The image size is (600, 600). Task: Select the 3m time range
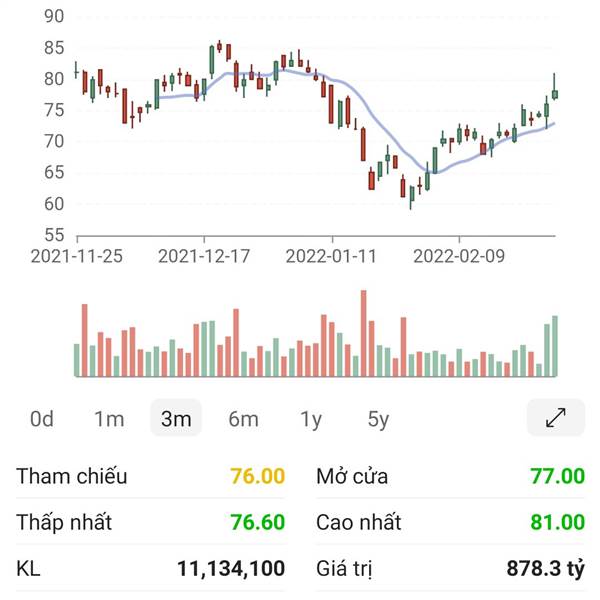[x=176, y=418]
